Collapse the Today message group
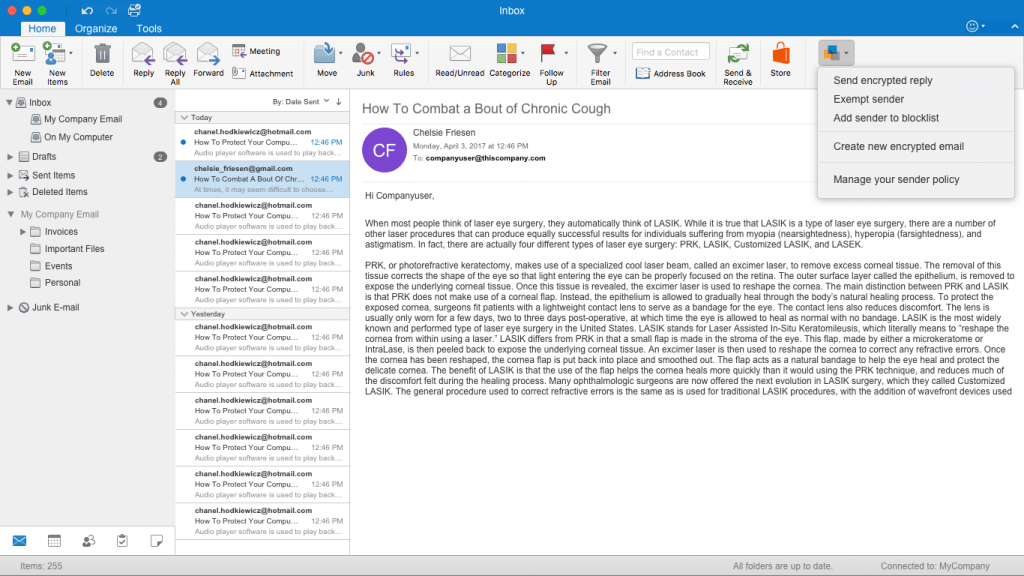Image resolution: width=1024 pixels, height=576 pixels. [x=182, y=117]
